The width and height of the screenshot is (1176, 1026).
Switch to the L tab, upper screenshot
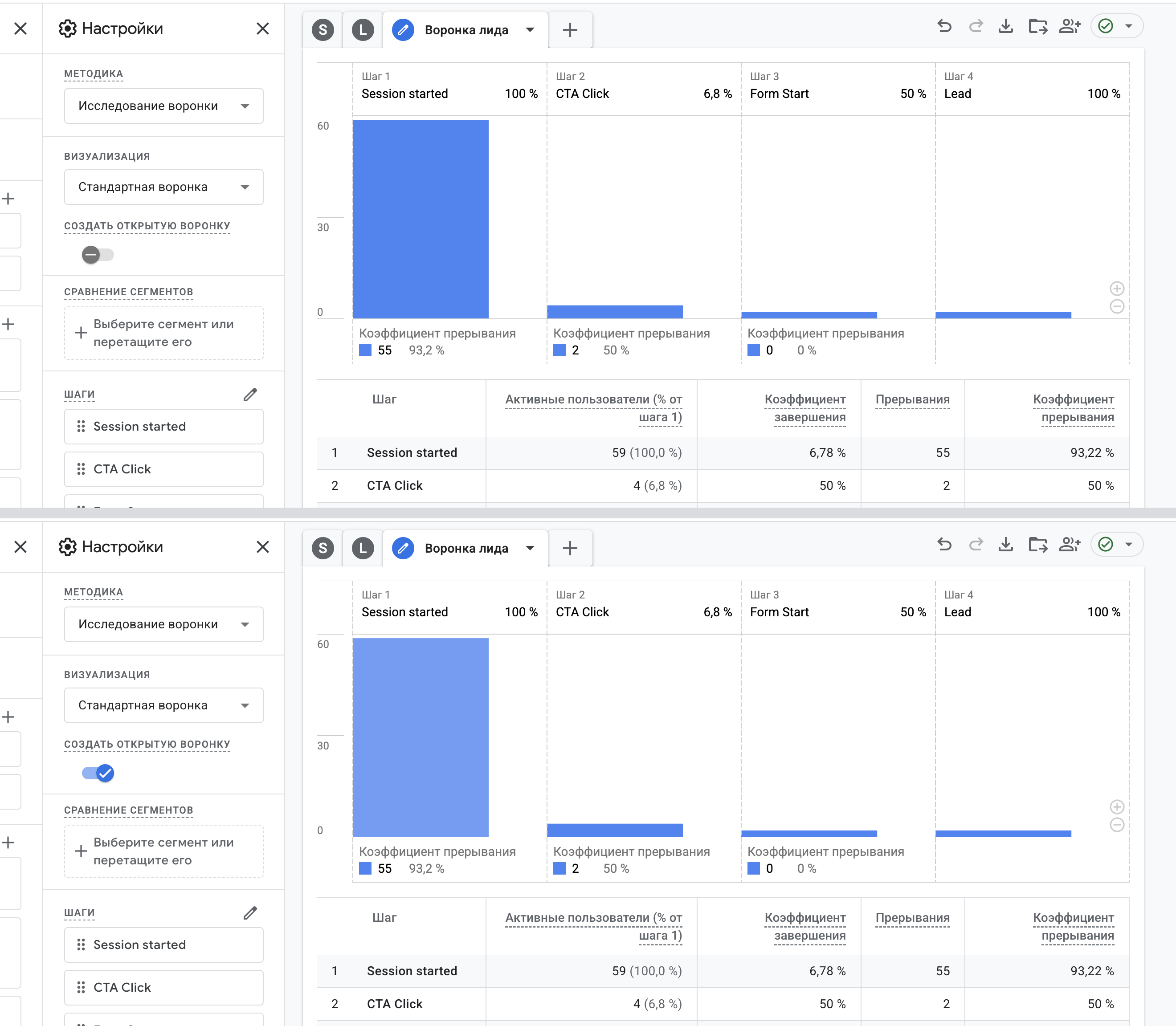[363, 30]
